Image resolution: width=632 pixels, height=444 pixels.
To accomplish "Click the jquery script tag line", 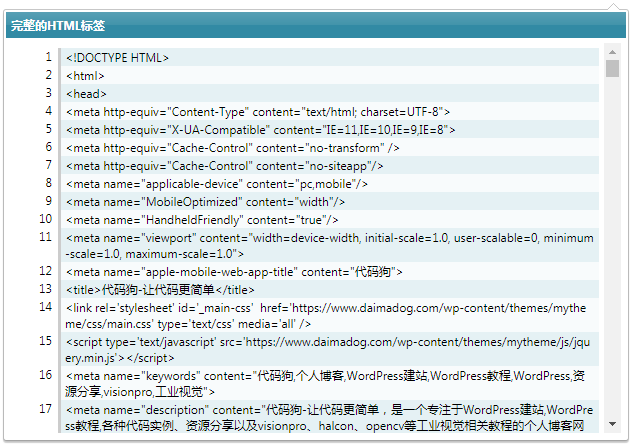I will pos(330,350).
